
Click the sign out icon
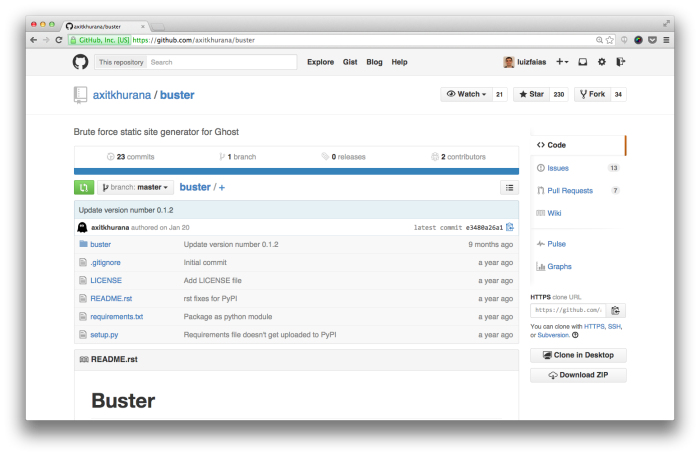coord(621,62)
